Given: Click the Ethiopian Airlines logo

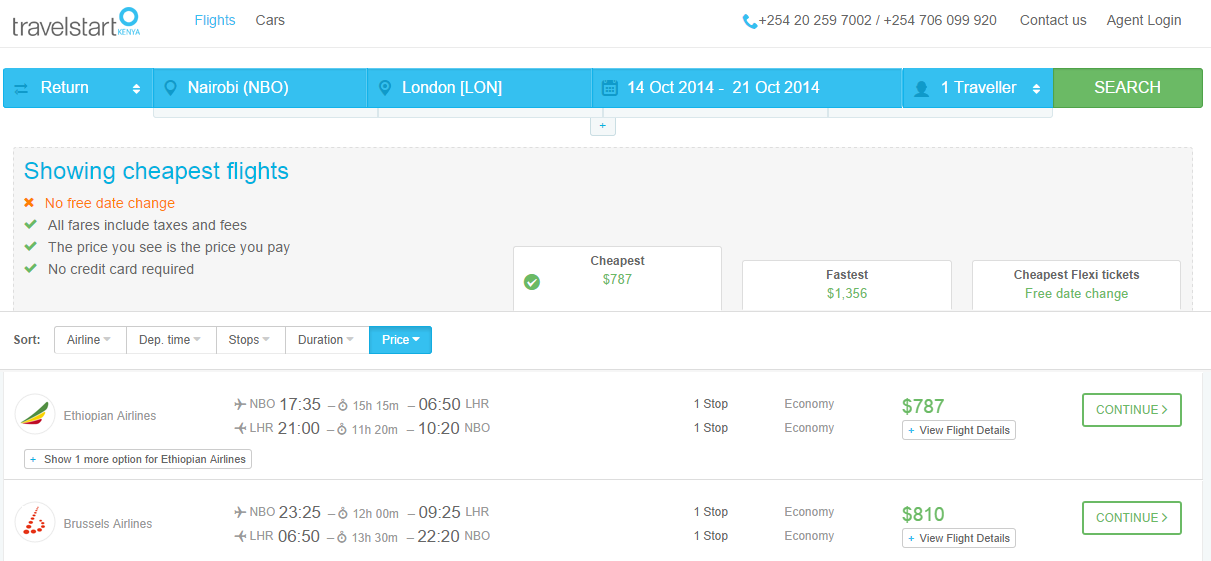Looking at the screenshot, I should pyautogui.click(x=35, y=414).
